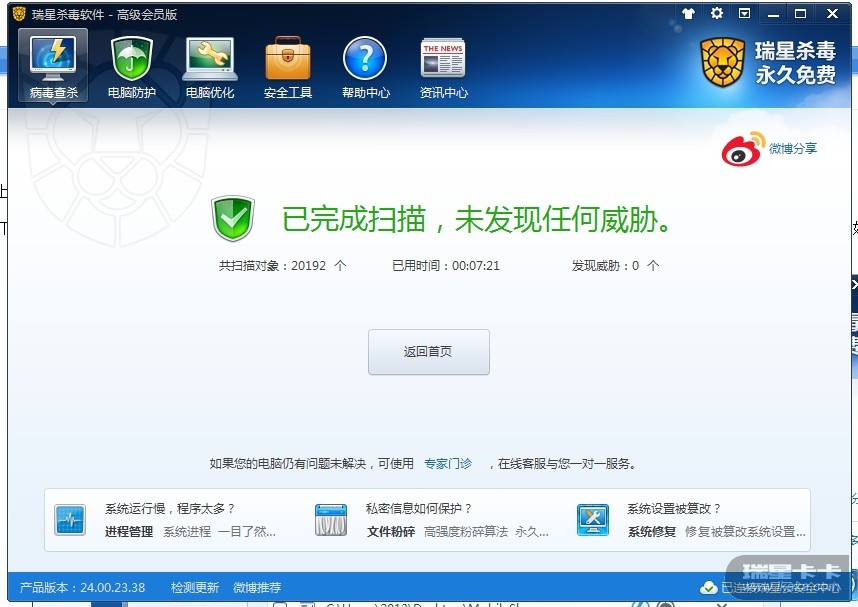Click 系统运行慢，程序太多？ heading

tap(170, 508)
